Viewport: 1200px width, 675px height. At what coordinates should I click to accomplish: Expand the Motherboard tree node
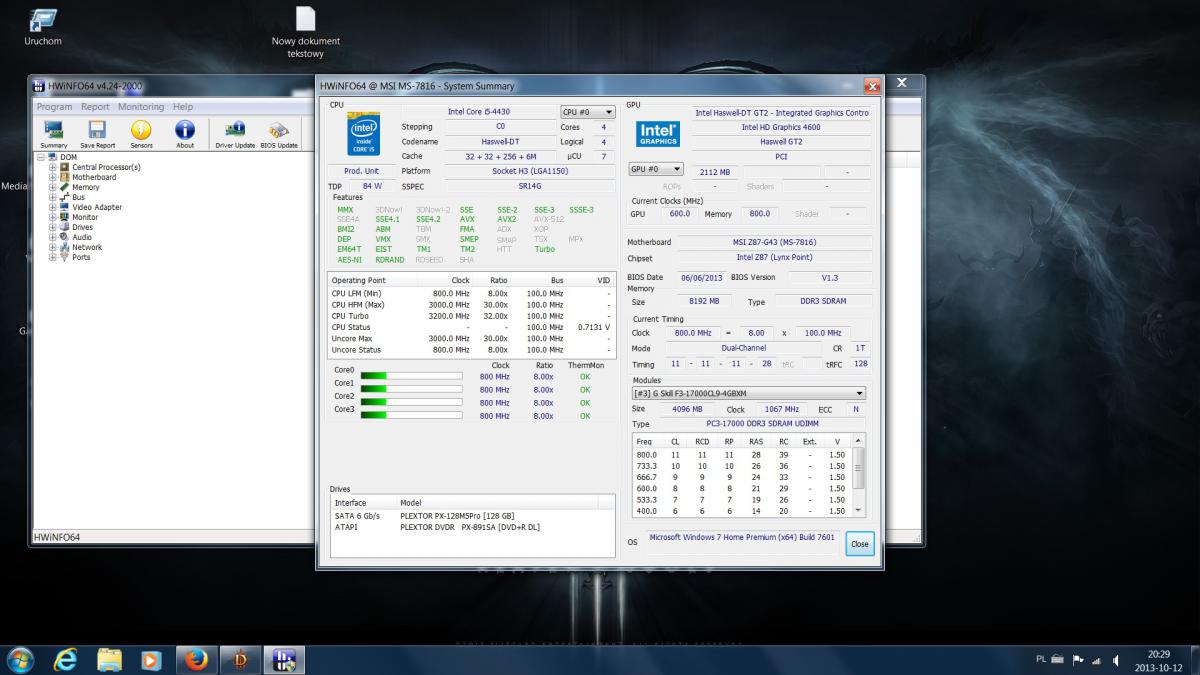pos(53,177)
